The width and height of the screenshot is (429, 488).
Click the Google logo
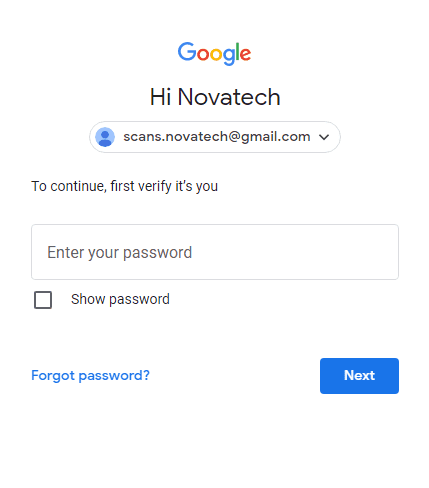(214, 53)
